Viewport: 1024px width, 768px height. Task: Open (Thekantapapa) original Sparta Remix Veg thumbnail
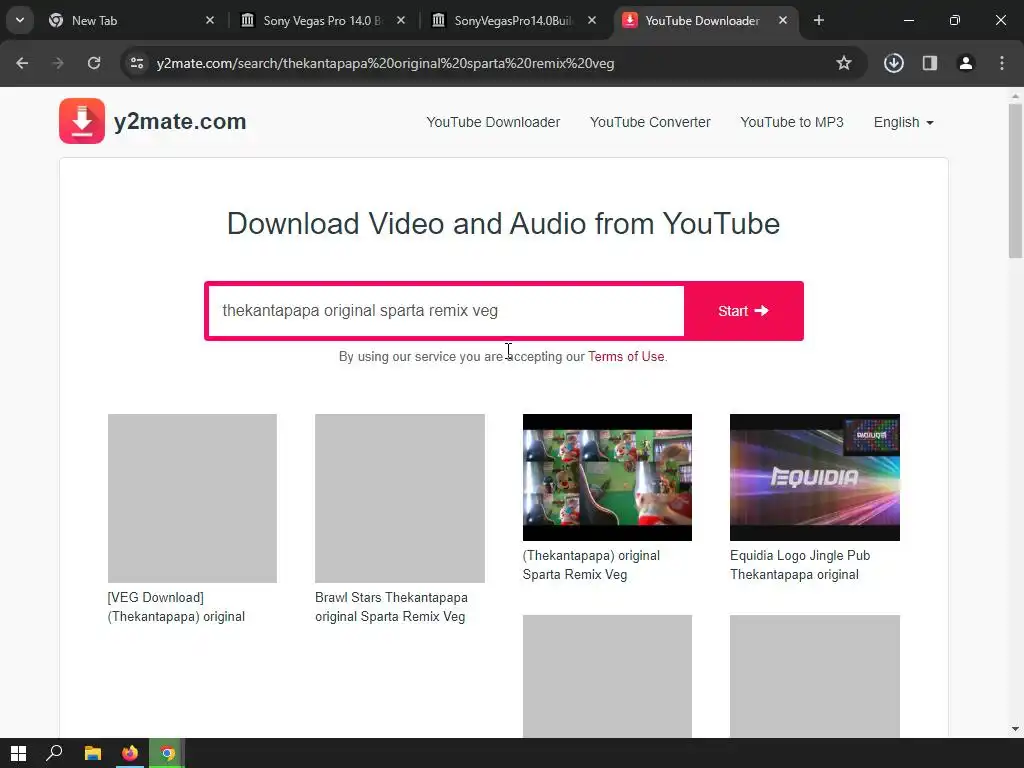tap(607, 477)
